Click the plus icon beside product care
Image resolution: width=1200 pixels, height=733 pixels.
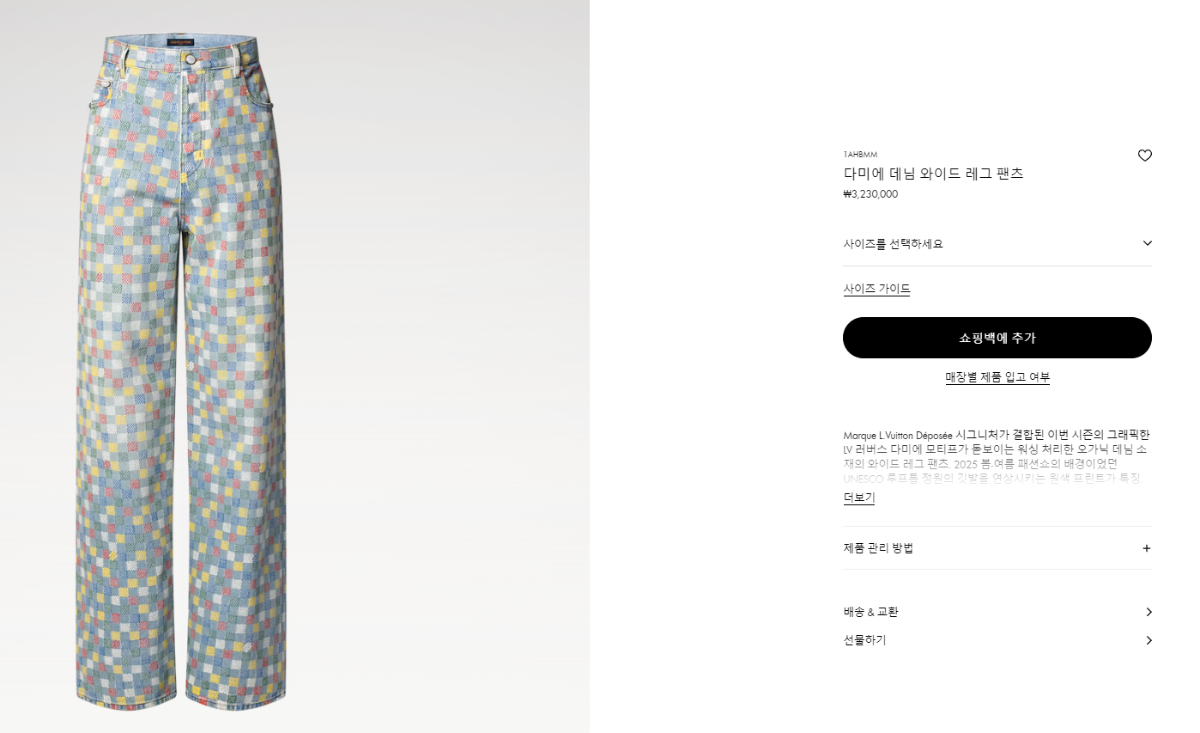[1146, 548]
